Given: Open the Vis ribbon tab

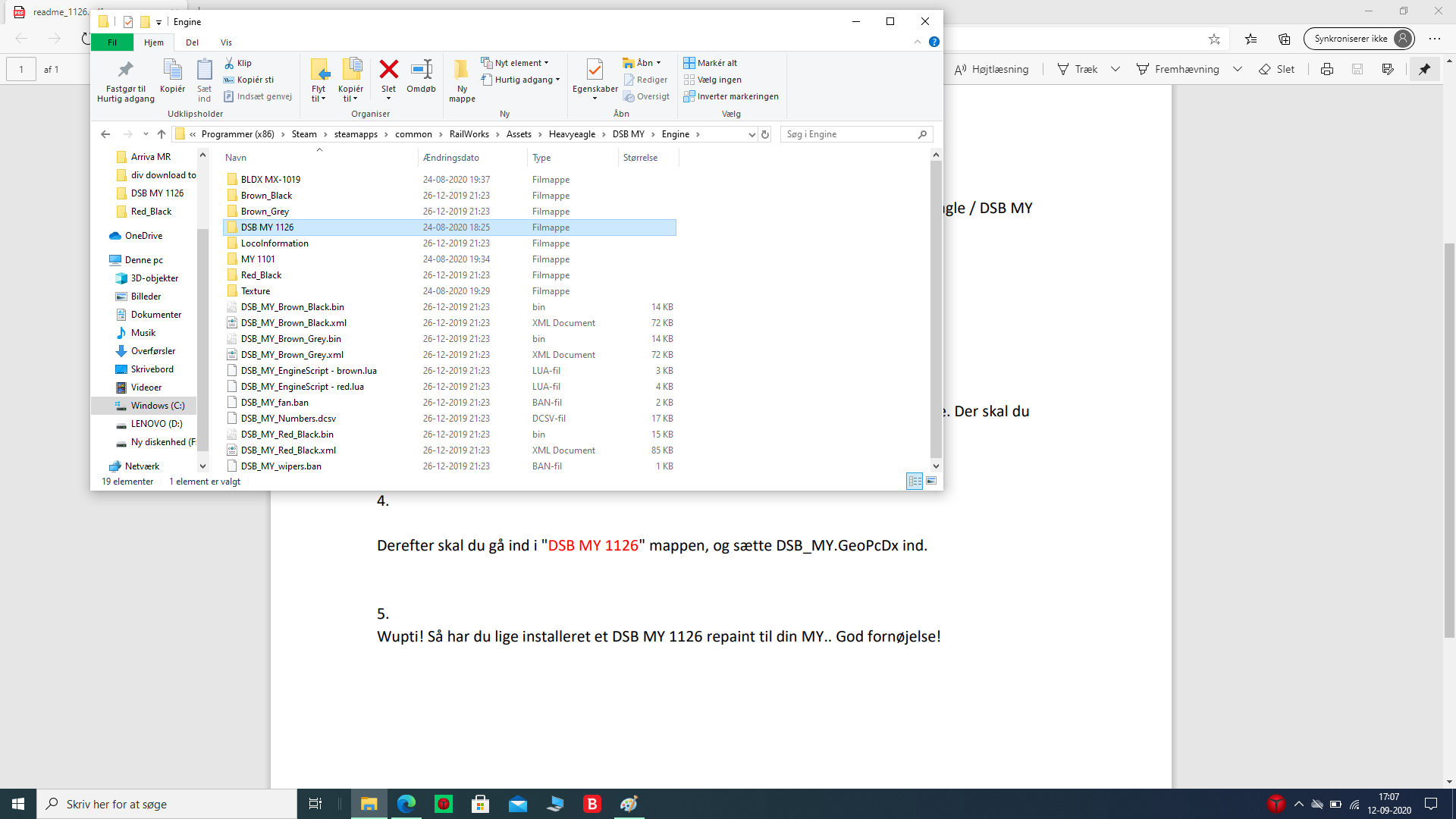Looking at the screenshot, I should tap(226, 42).
